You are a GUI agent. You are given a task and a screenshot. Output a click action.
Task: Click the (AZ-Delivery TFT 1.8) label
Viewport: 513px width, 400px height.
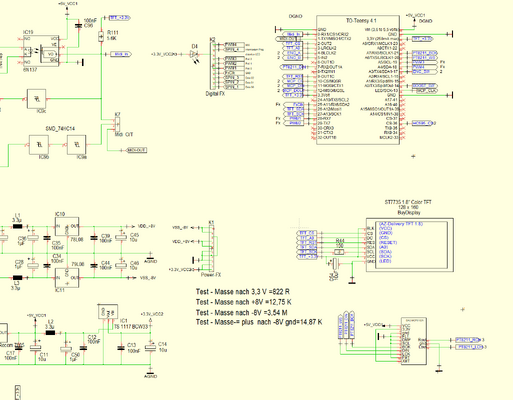[x=401, y=224]
